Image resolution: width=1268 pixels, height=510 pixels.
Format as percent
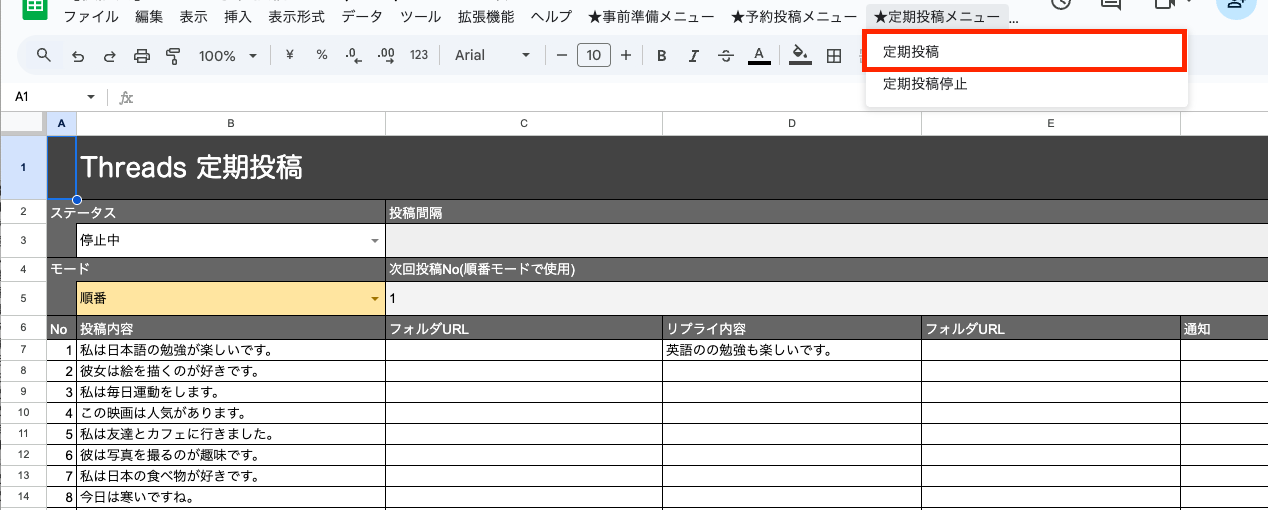pyautogui.click(x=322, y=55)
